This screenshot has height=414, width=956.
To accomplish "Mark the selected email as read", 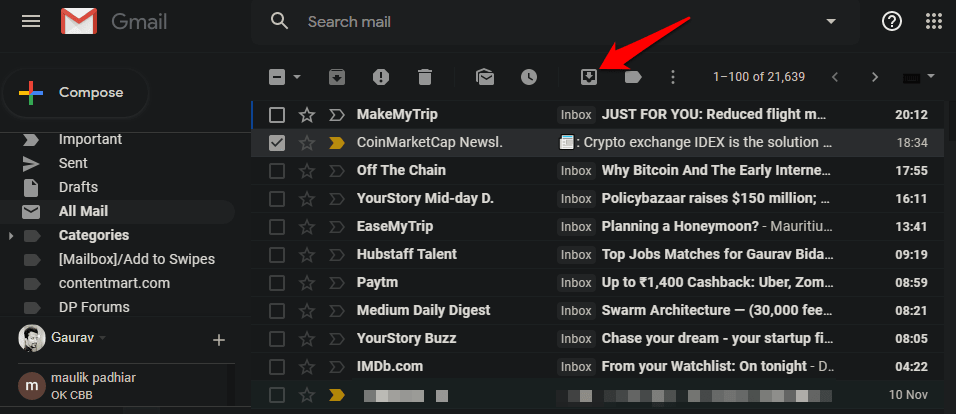I will 485,77.
